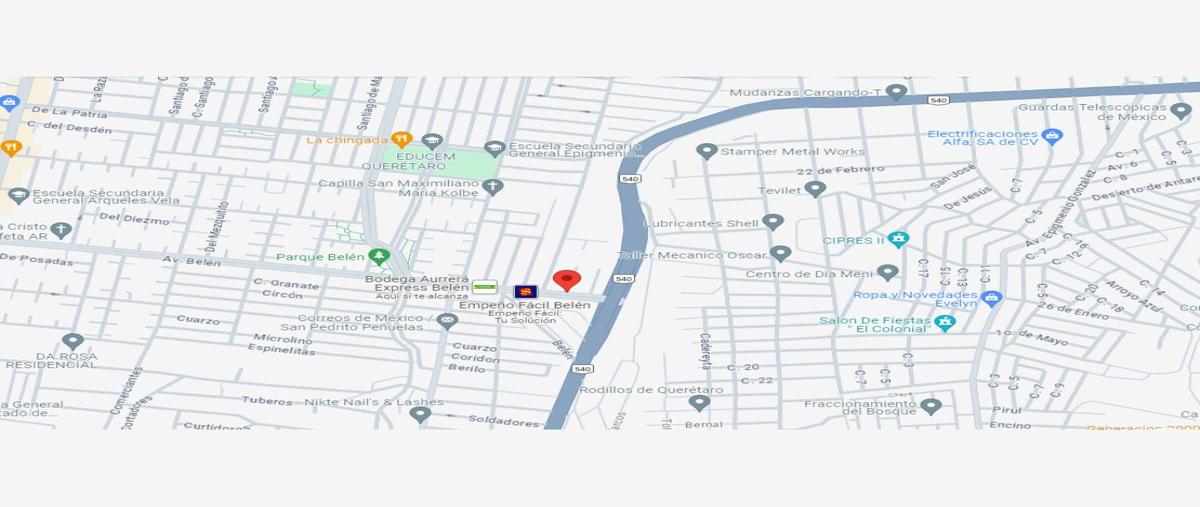Click the Electrificaciones Alfa shopping icon
1200x507 pixels.
[x=1052, y=135]
